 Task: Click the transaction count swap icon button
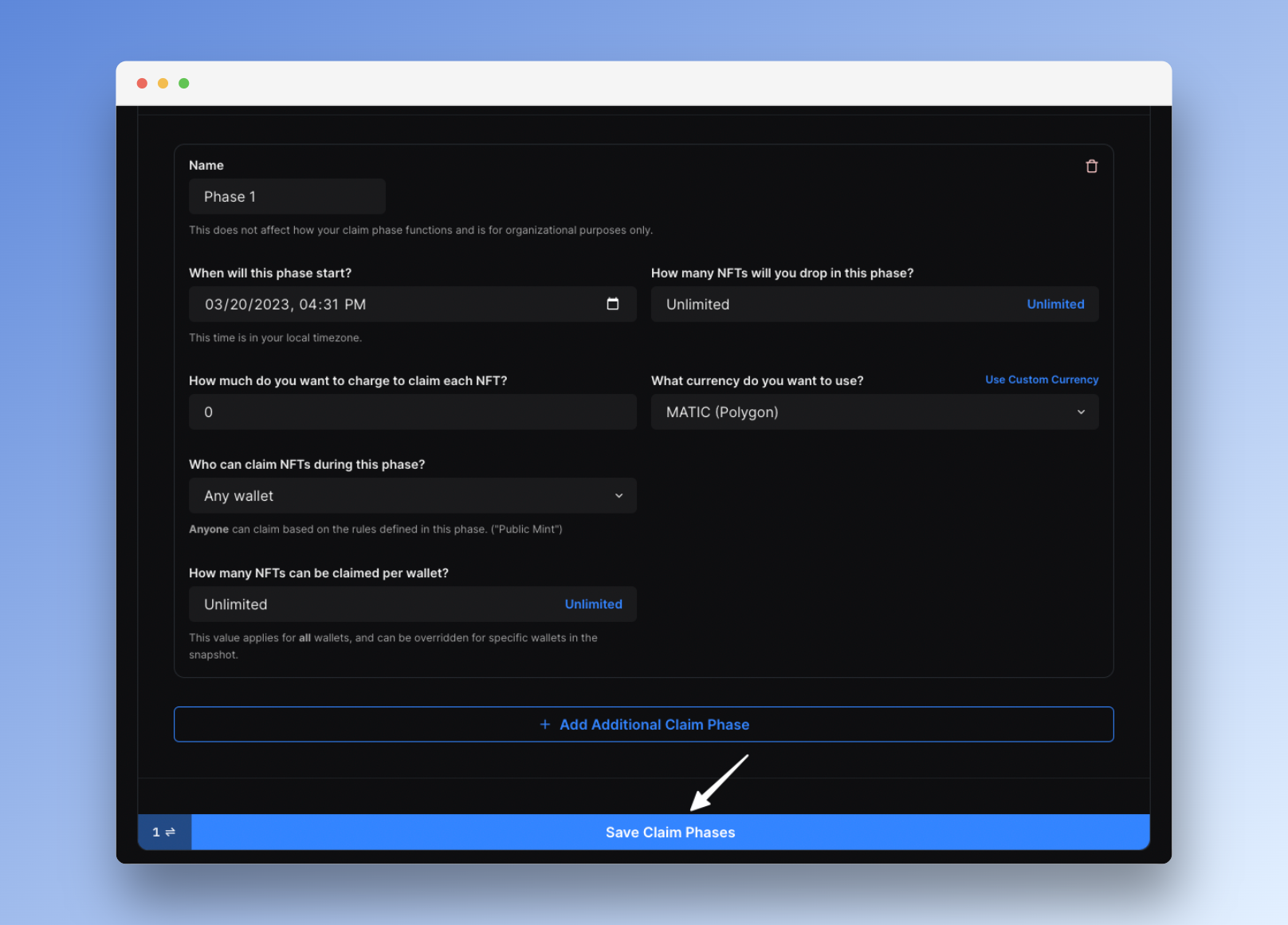(164, 832)
